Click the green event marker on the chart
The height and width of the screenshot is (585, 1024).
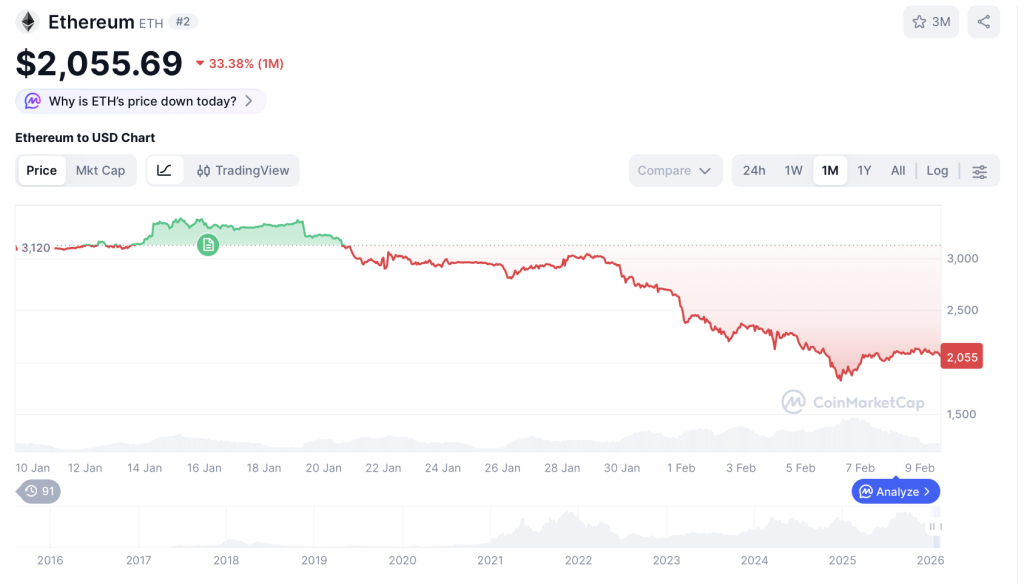pos(208,245)
